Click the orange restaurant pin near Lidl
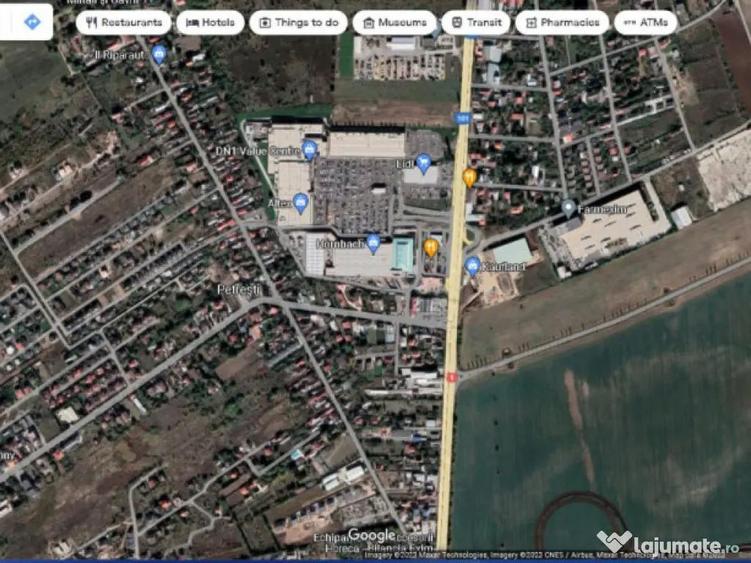 pos(469,178)
